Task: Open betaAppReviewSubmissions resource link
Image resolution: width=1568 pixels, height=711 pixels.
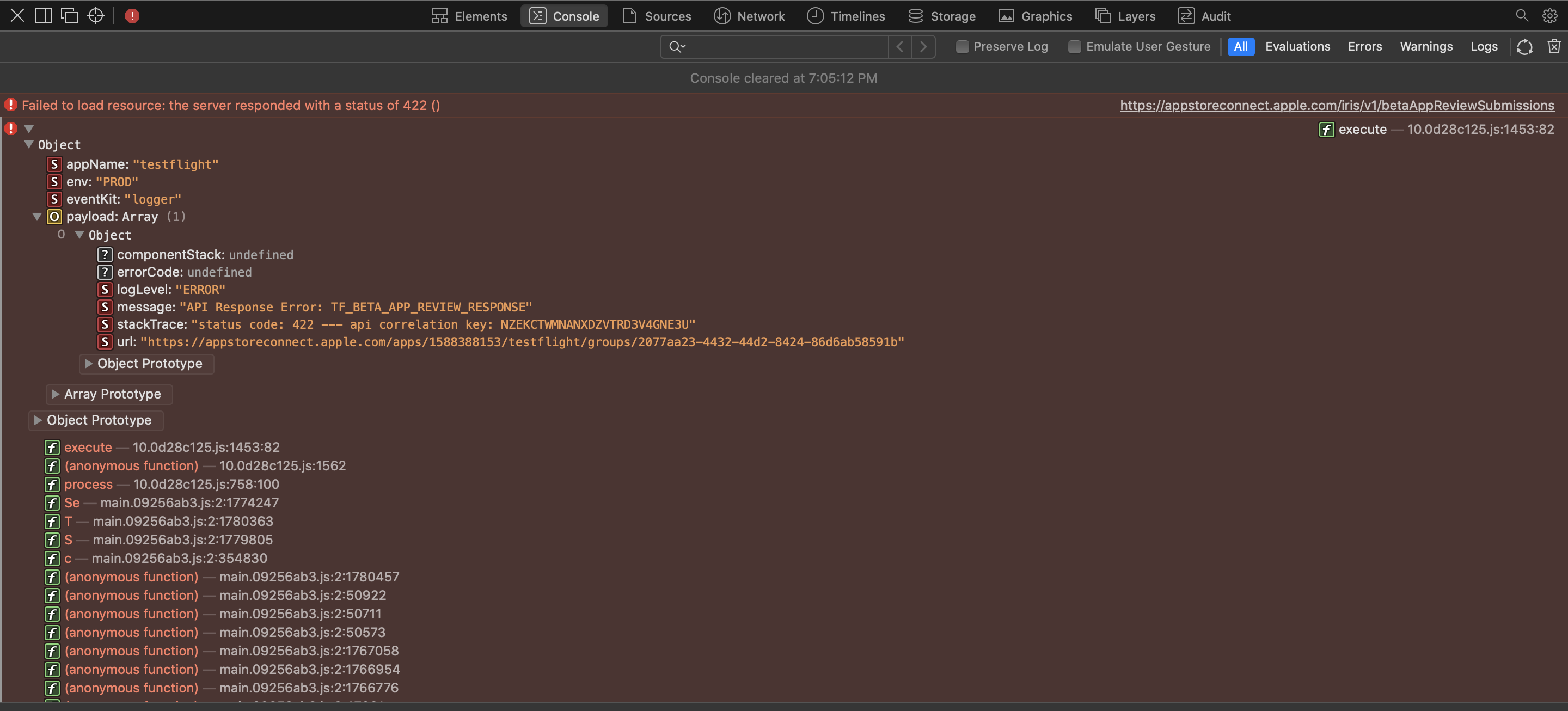Action: point(1337,105)
